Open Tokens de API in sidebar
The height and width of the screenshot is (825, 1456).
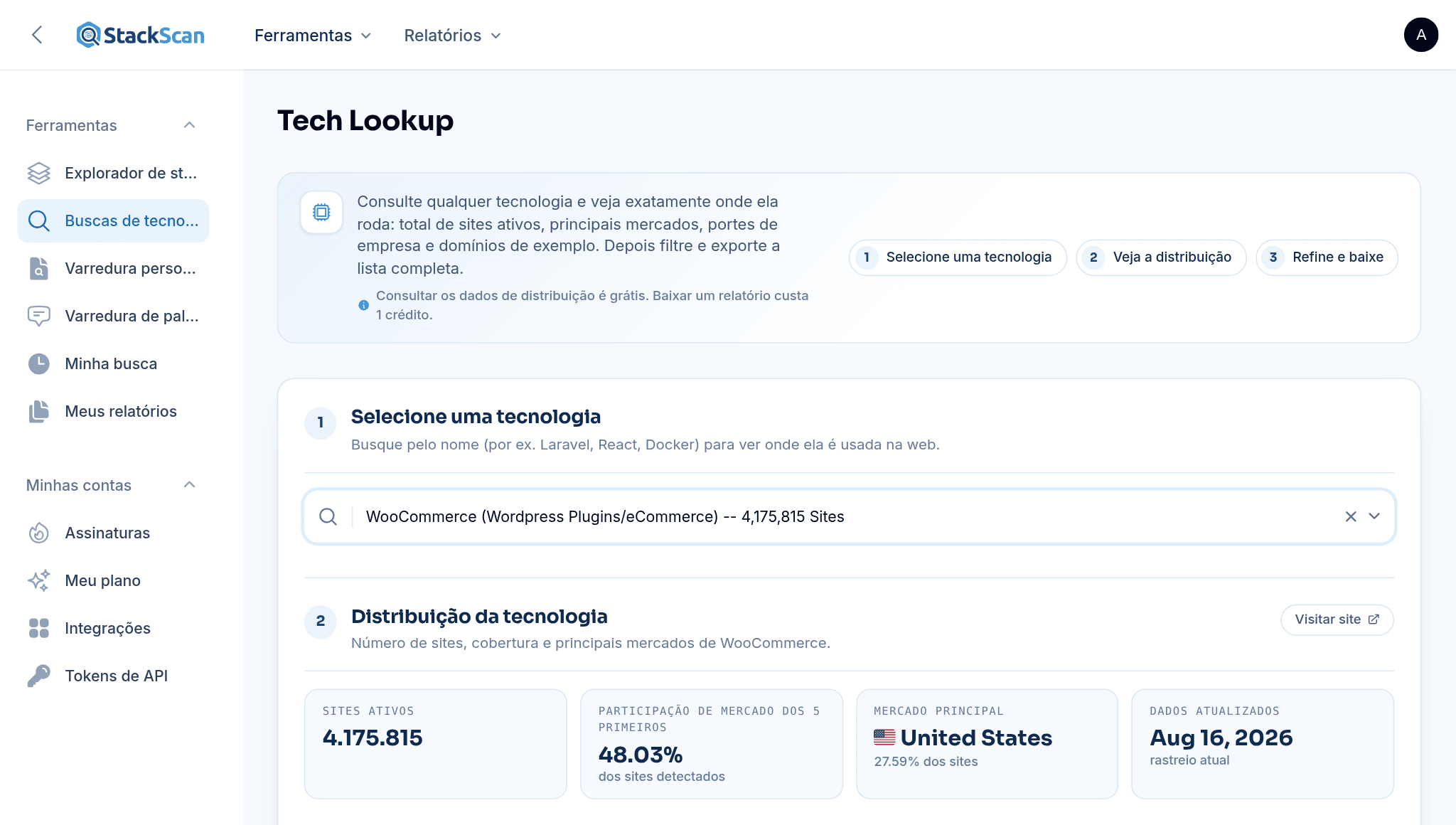[x=113, y=676]
